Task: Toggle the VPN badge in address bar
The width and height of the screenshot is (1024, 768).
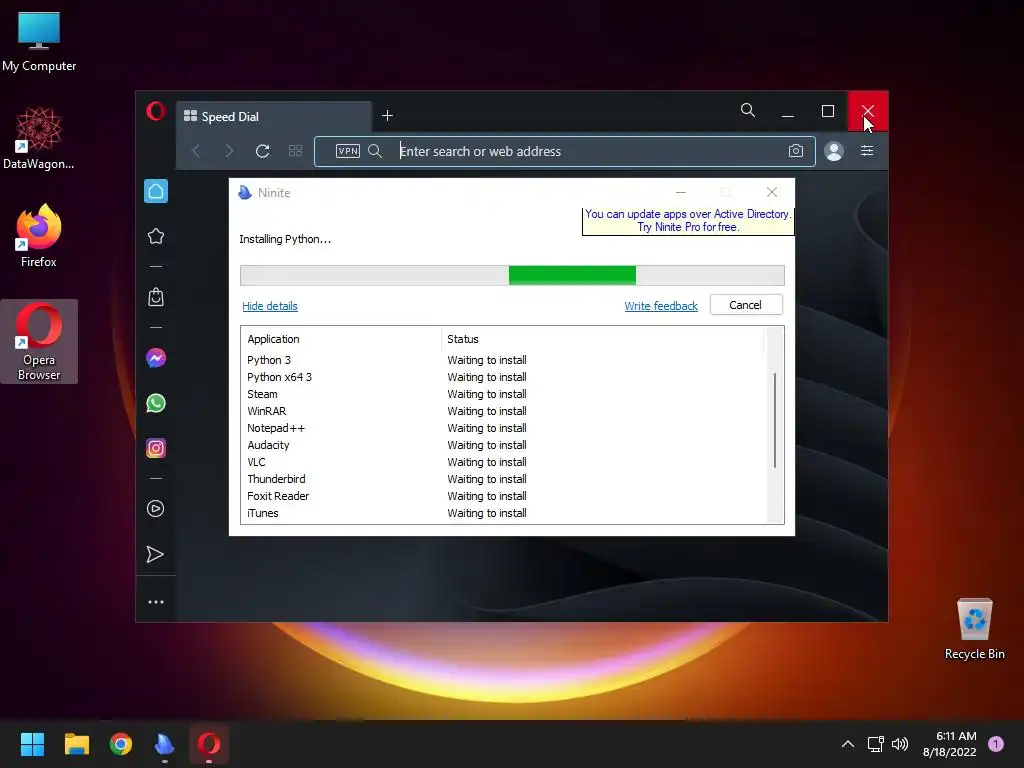Action: (347, 151)
